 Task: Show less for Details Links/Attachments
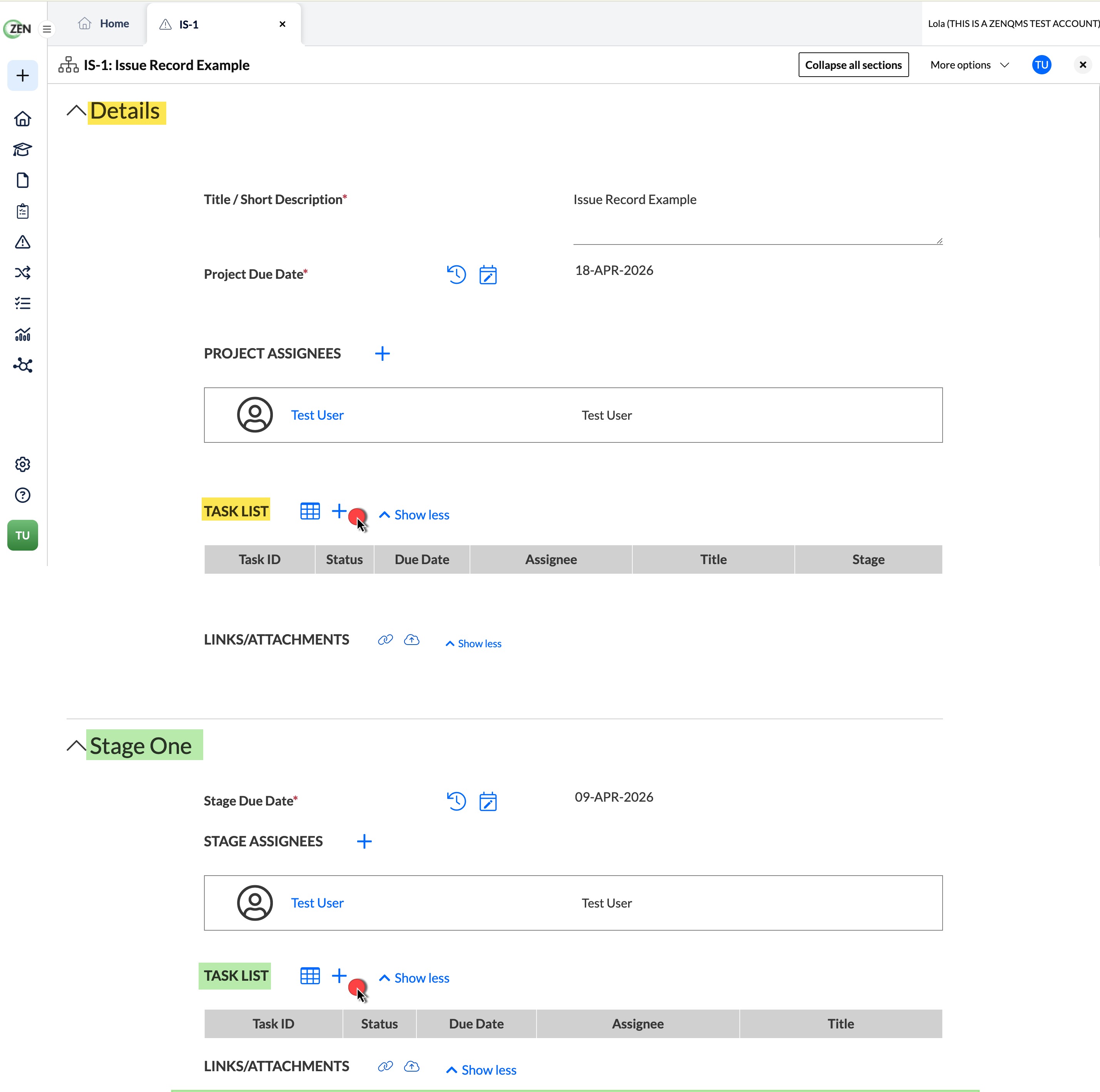click(473, 644)
